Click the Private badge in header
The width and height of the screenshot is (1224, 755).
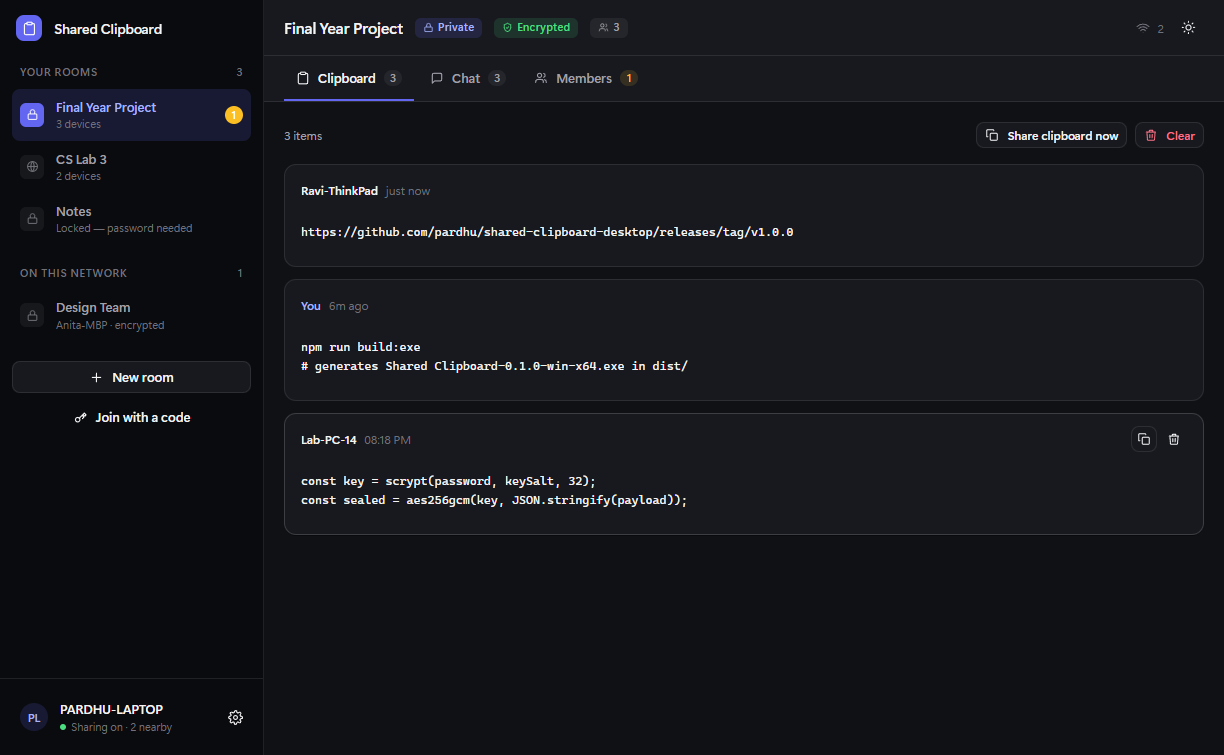coord(448,28)
